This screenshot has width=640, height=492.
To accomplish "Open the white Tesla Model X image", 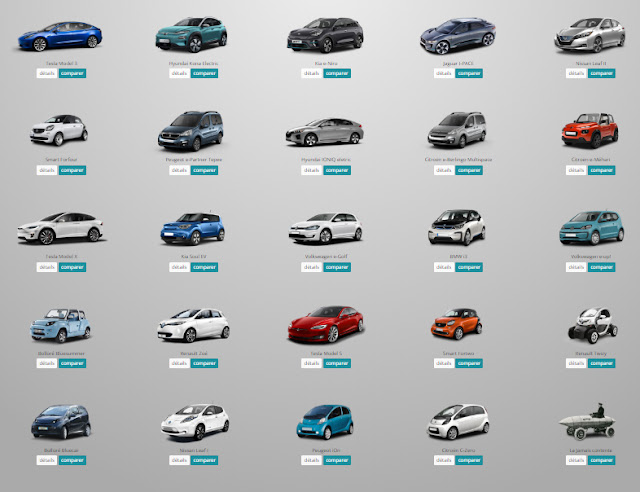I will pyautogui.click(x=60, y=228).
